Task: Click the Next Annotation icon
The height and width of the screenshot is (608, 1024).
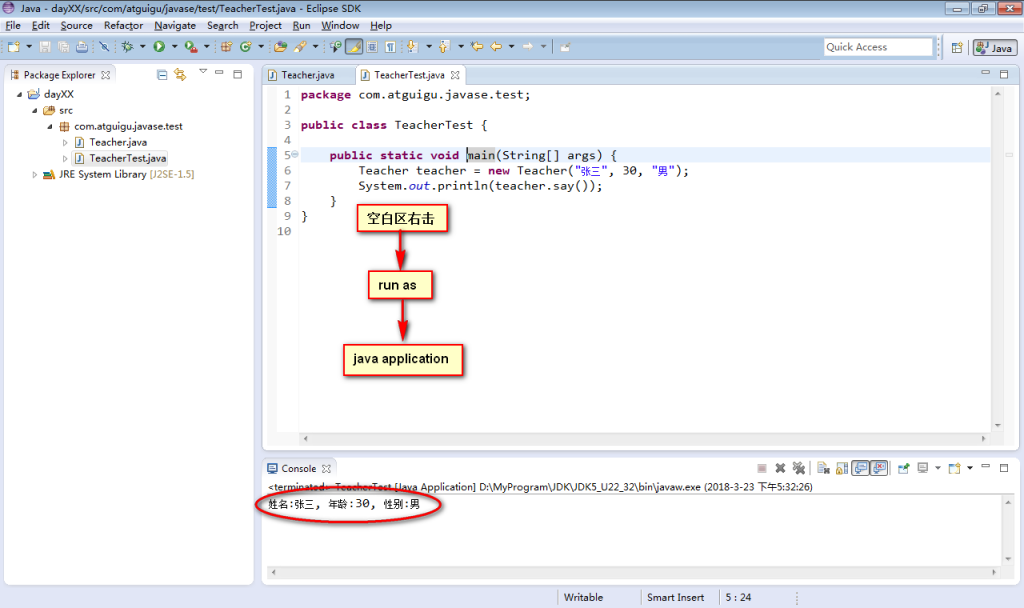Action: (412, 47)
